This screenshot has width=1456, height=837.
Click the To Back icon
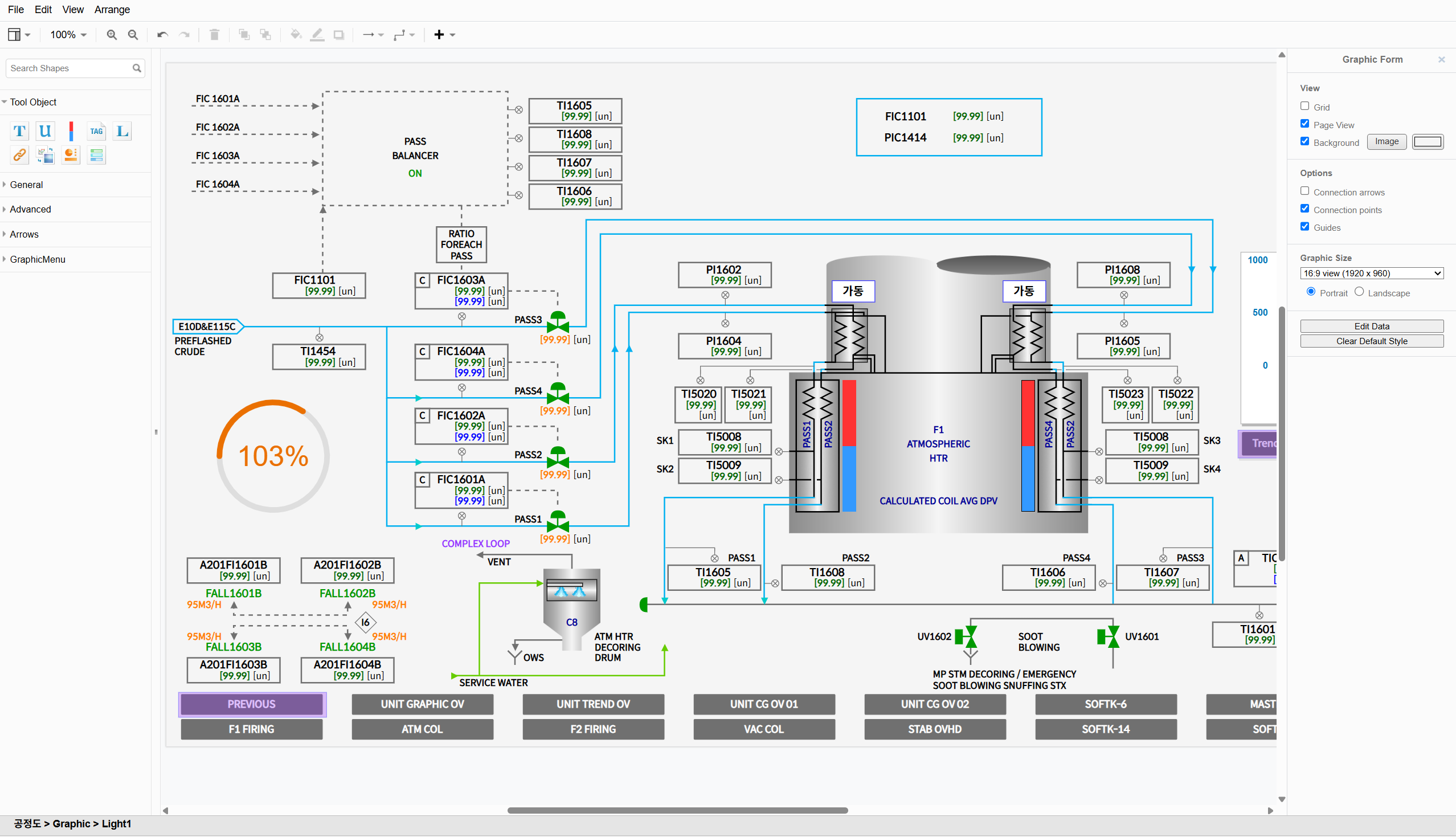pos(265,35)
